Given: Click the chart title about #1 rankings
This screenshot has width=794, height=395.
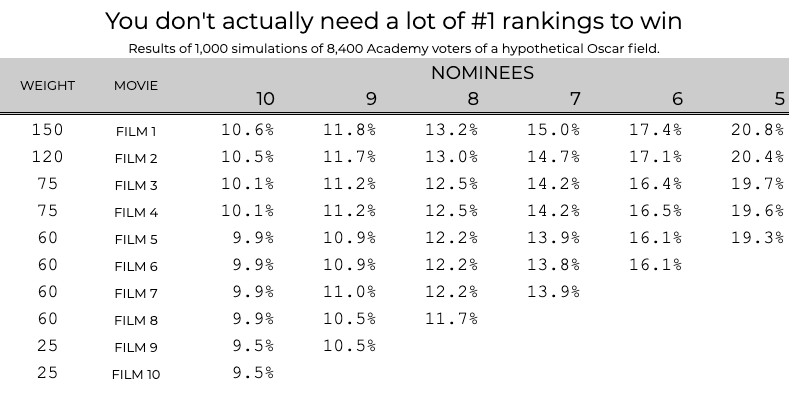Looking at the screenshot, I should click(x=393, y=21).
